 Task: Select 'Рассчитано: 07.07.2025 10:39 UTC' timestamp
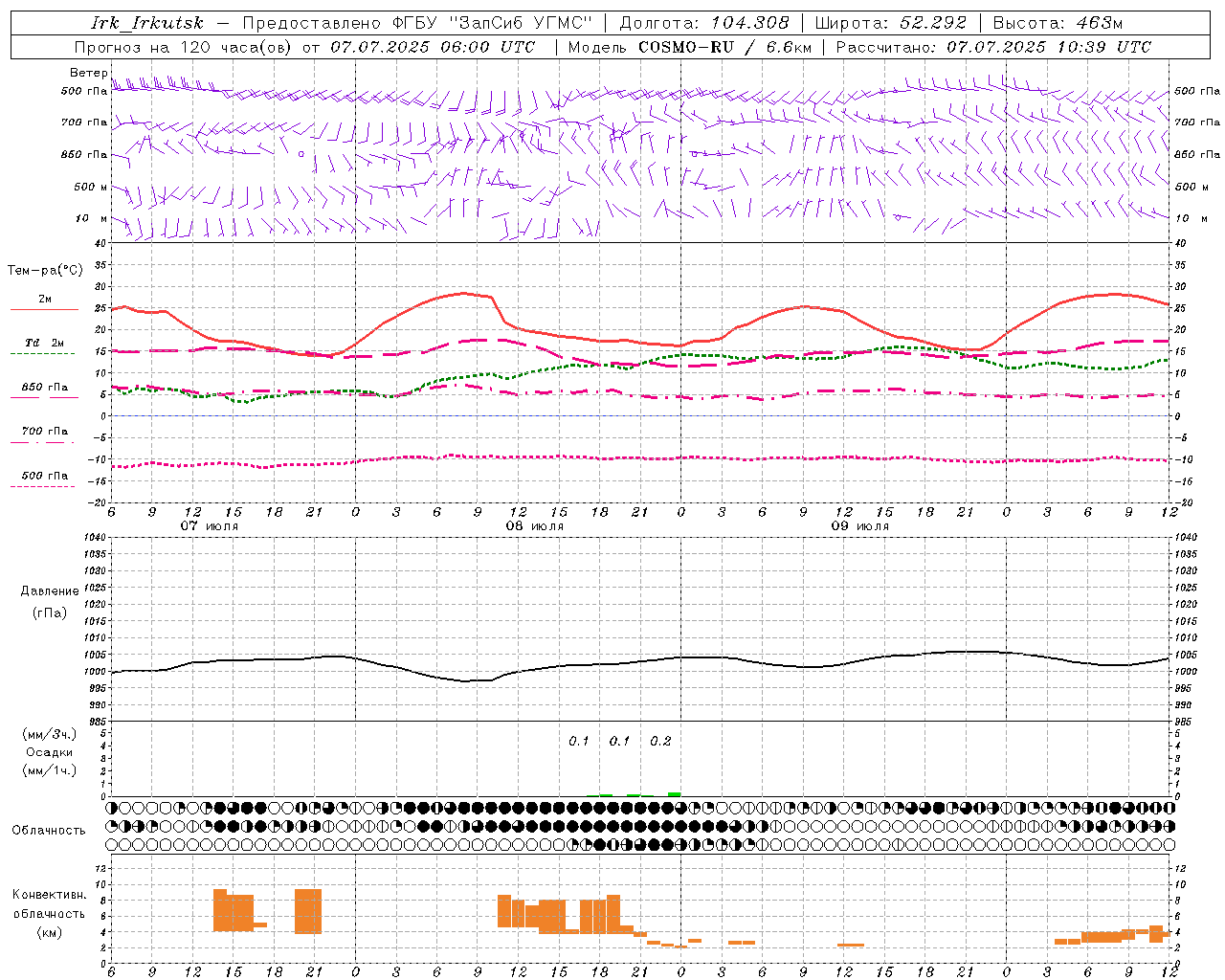(993, 47)
